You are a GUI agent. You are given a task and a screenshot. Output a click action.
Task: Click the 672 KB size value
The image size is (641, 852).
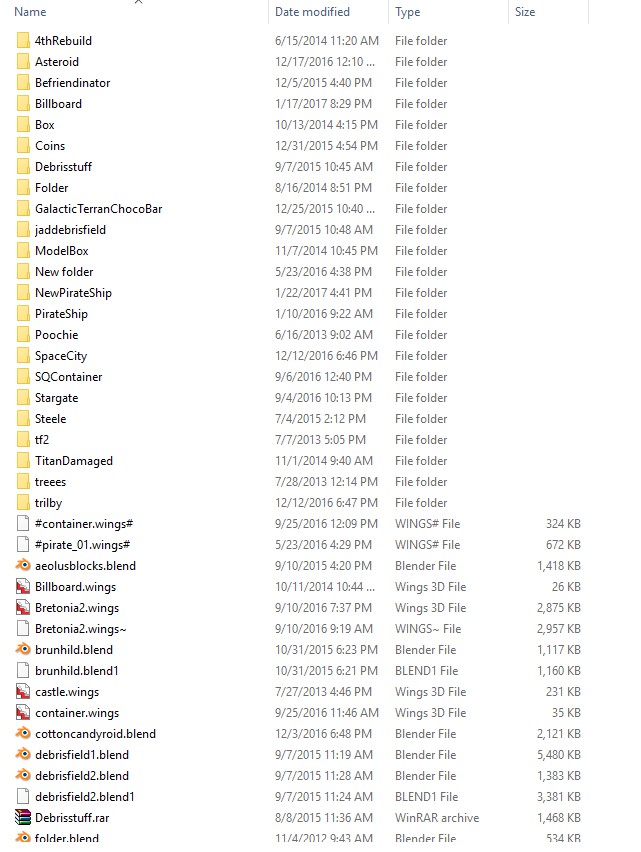coord(563,545)
